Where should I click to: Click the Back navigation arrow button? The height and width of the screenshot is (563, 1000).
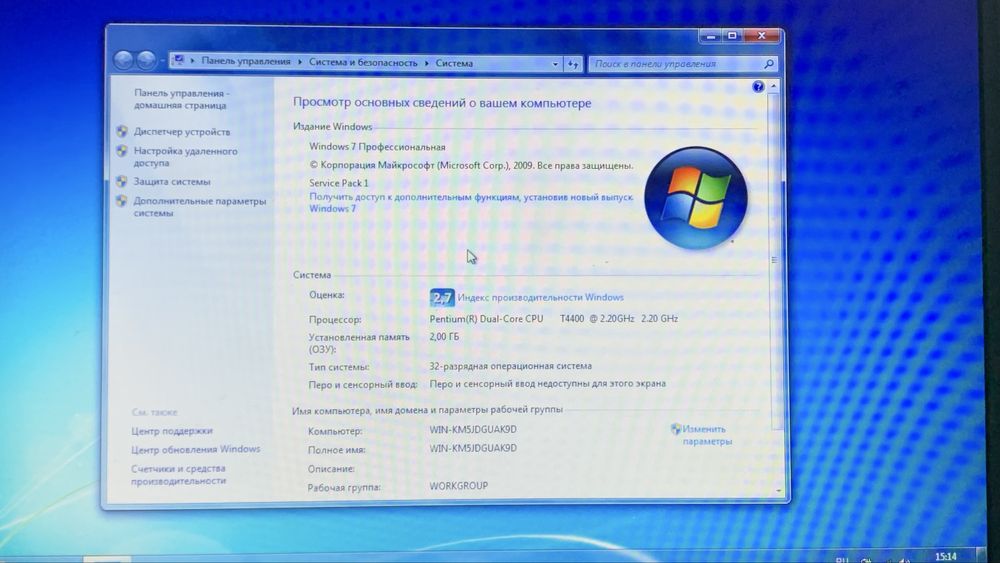[124, 60]
